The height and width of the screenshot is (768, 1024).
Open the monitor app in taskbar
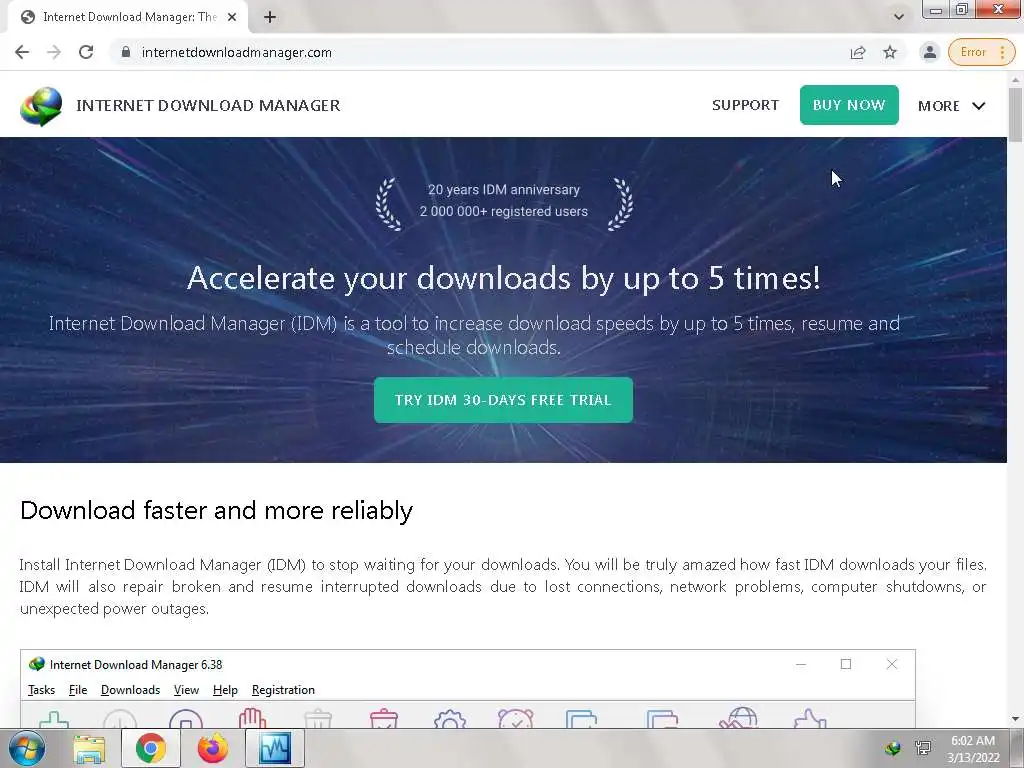pyautogui.click(x=275, y=748)
